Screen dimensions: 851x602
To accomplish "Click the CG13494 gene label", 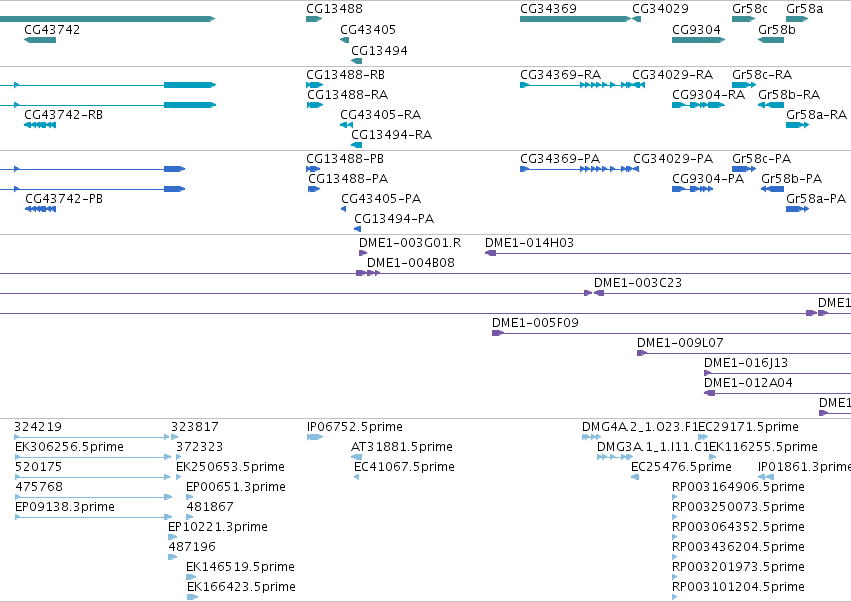I will (379, 50).
